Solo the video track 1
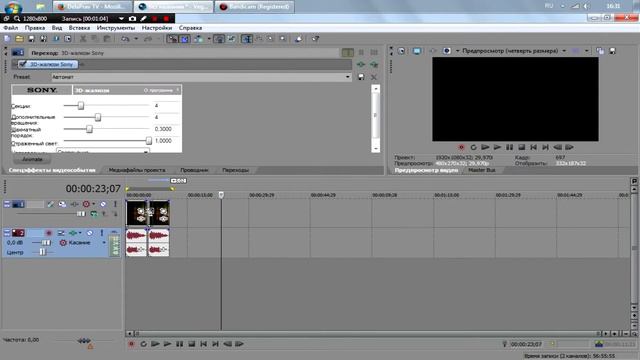The height and width of the screenshot is (360, 640). [x=115, y=204]
